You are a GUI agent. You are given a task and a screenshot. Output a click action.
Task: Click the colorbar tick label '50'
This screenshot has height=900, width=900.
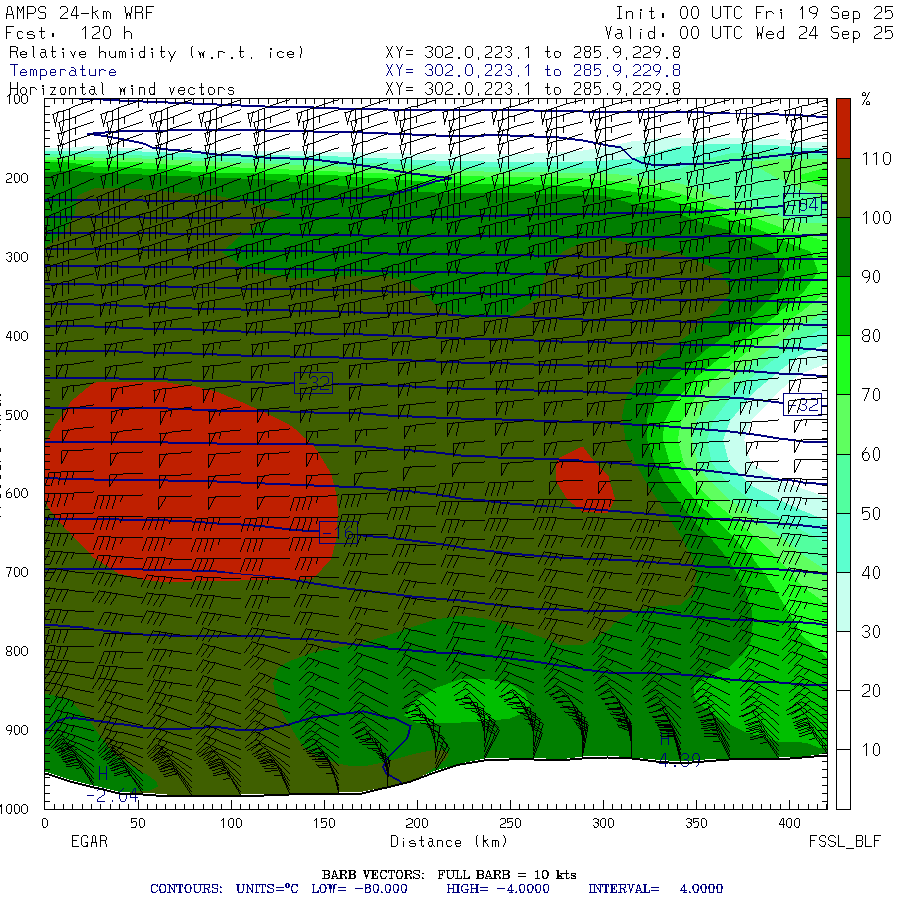coord(871,513)
